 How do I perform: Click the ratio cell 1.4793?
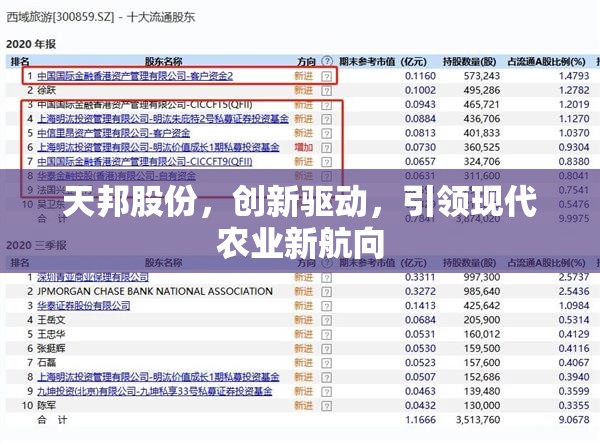click(x=574, y=76)
